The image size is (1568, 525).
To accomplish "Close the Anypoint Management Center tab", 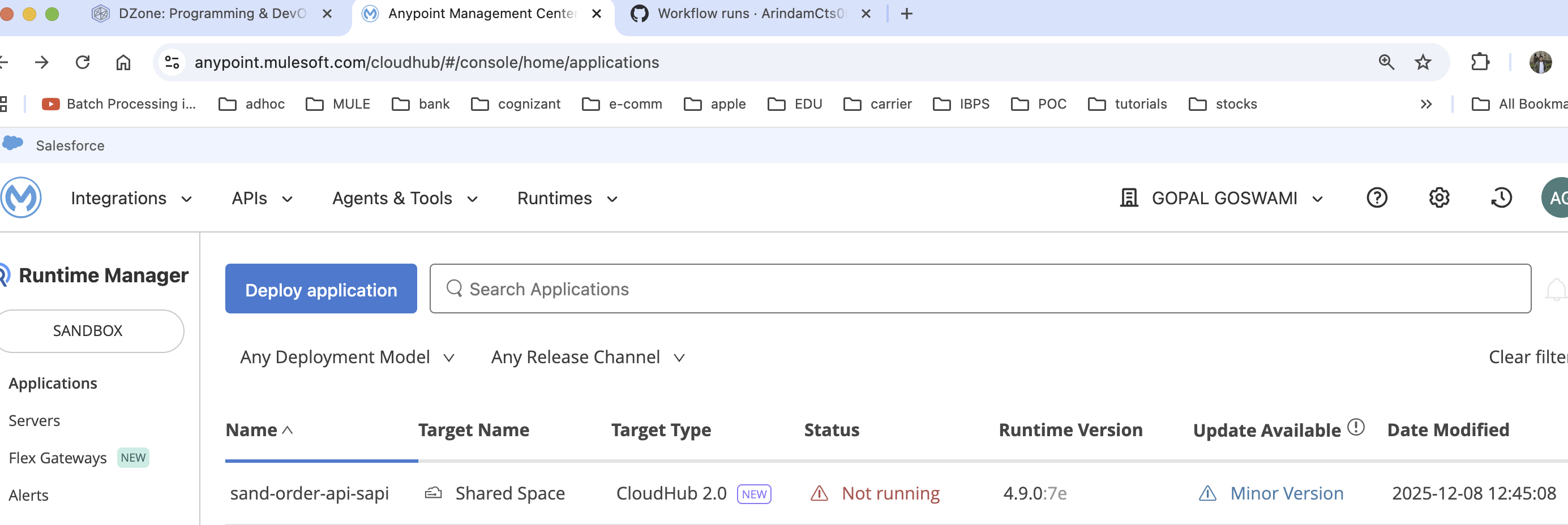I will coord(597,14).
